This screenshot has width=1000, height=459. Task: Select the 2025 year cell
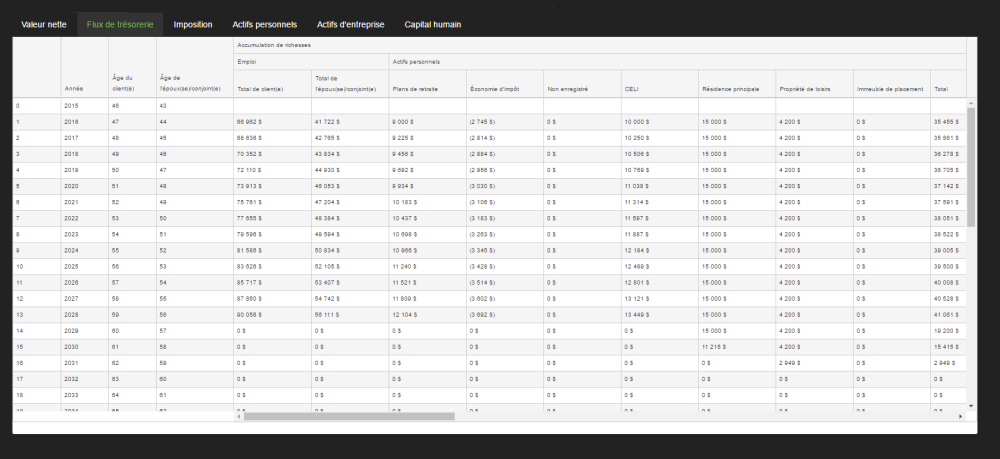click(85, 266)
